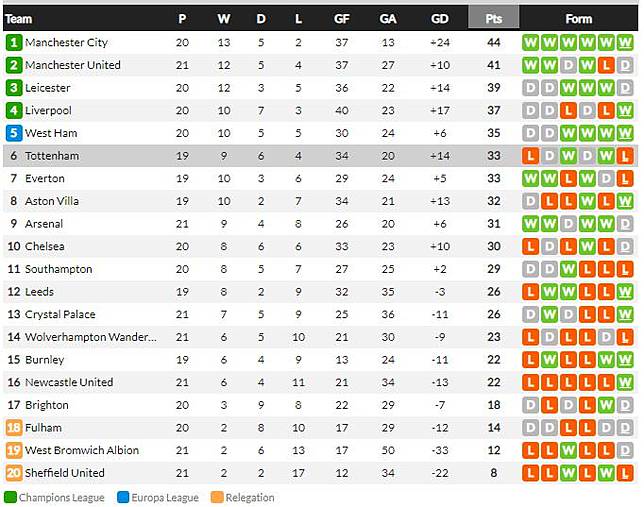Sort by the GD column header
This screenshot has width=644, height=507.
tap(440, 19)
